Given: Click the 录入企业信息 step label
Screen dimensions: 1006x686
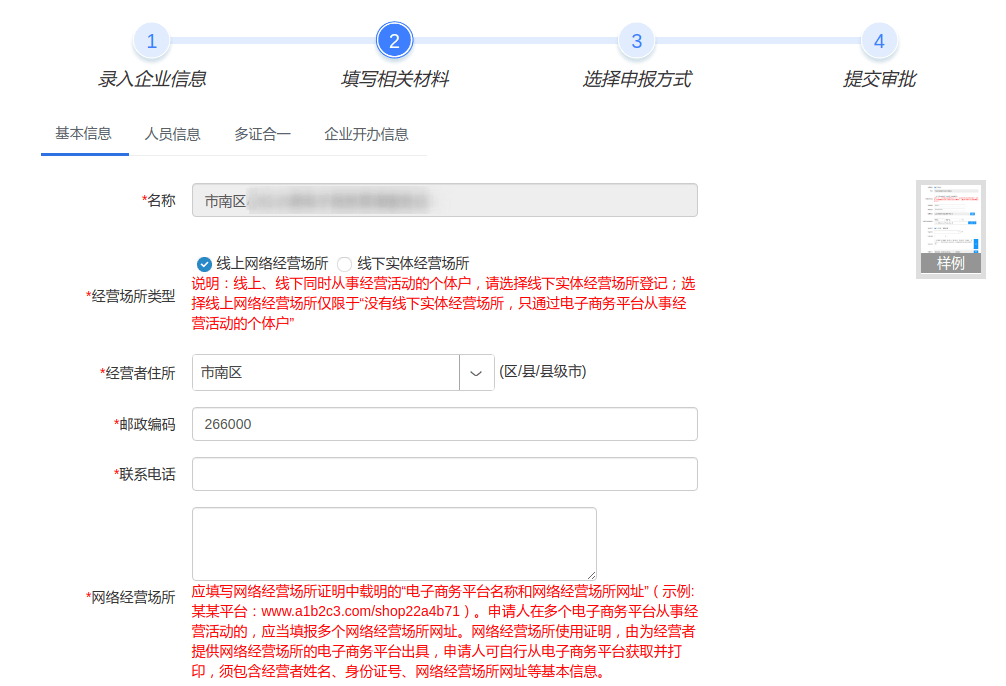Looking at the screenshot, I should click(x=152, y=80).
